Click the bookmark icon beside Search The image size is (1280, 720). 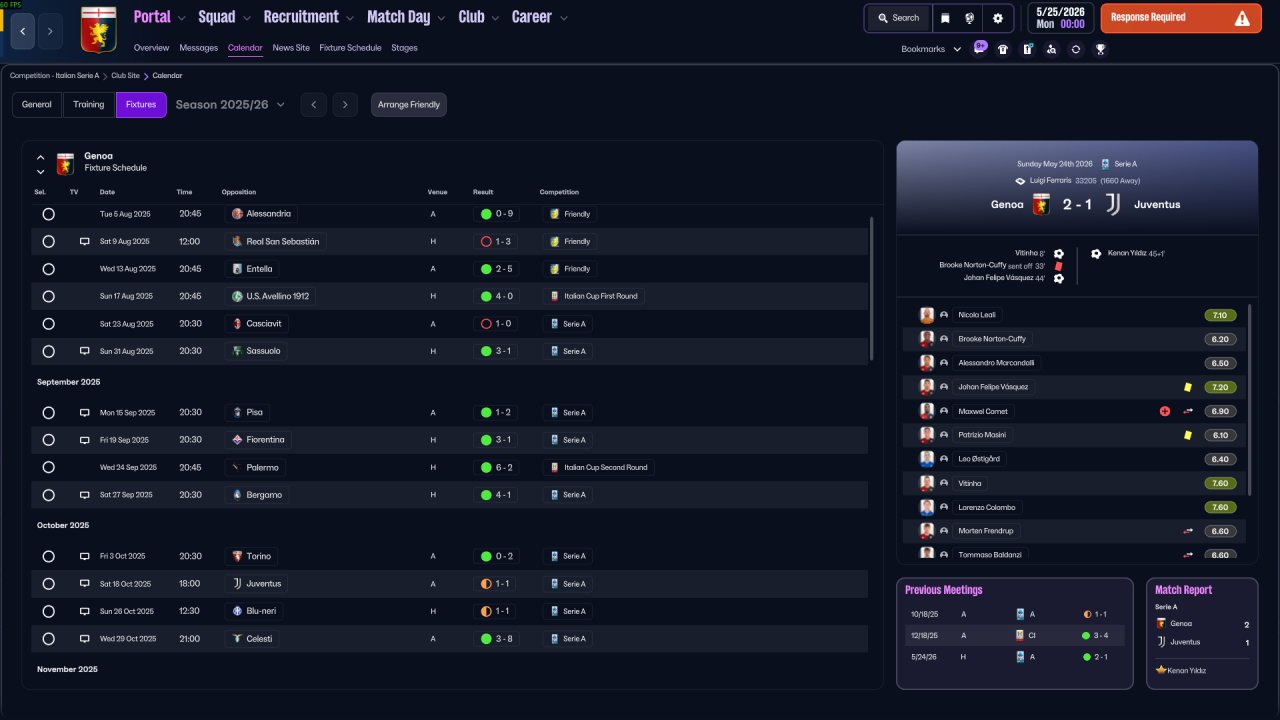click(x=945, y=18)
